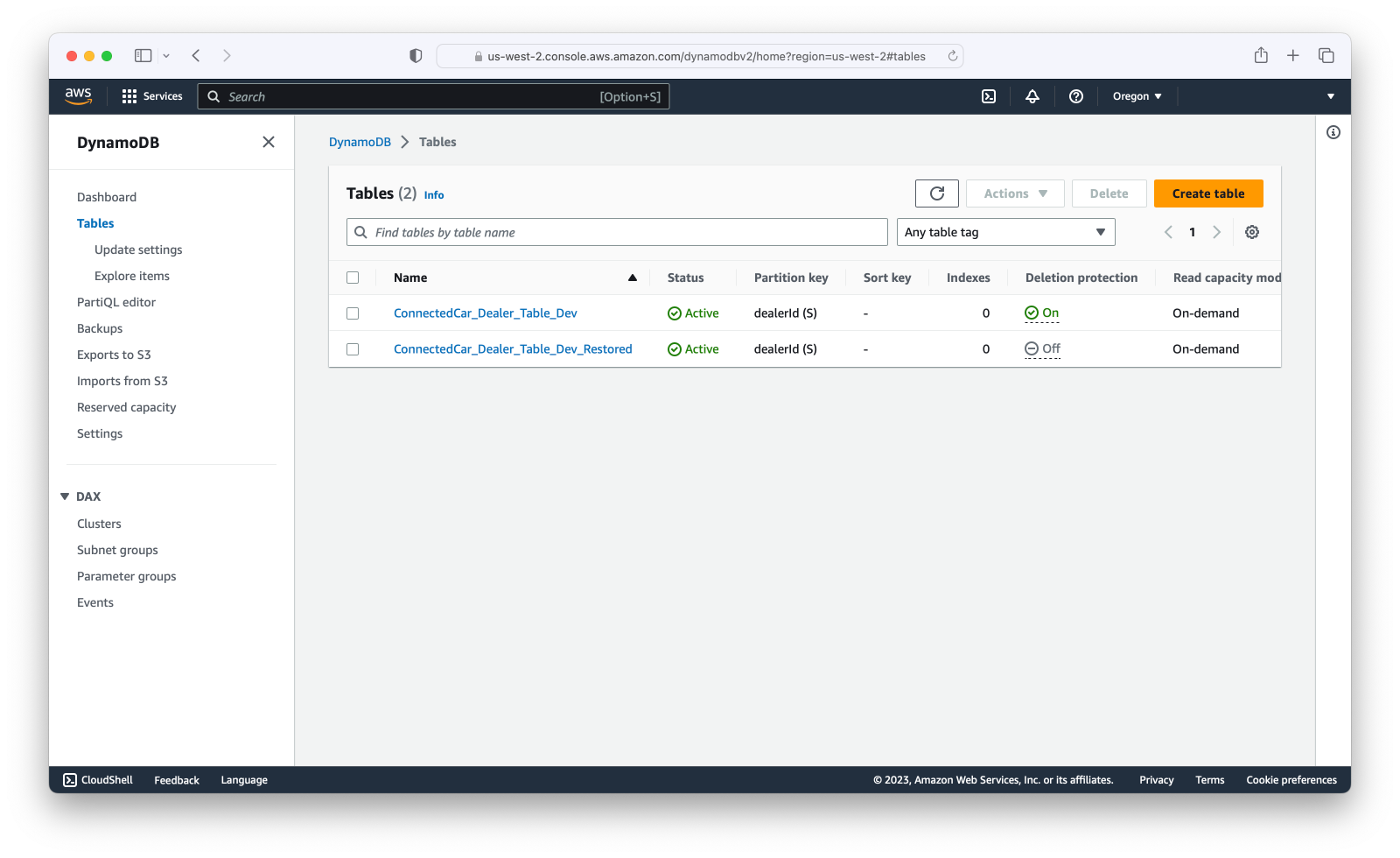Viewport: 1400px width, 858px height.
Task: Tick checkbox for ConnectedCar_Dealer_Table_Dev_Restored
Action: click(x=353, y=349)
